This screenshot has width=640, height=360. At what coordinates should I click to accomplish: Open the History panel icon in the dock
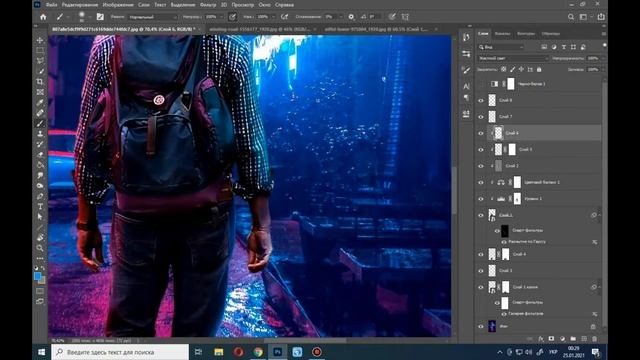(466, 38)
